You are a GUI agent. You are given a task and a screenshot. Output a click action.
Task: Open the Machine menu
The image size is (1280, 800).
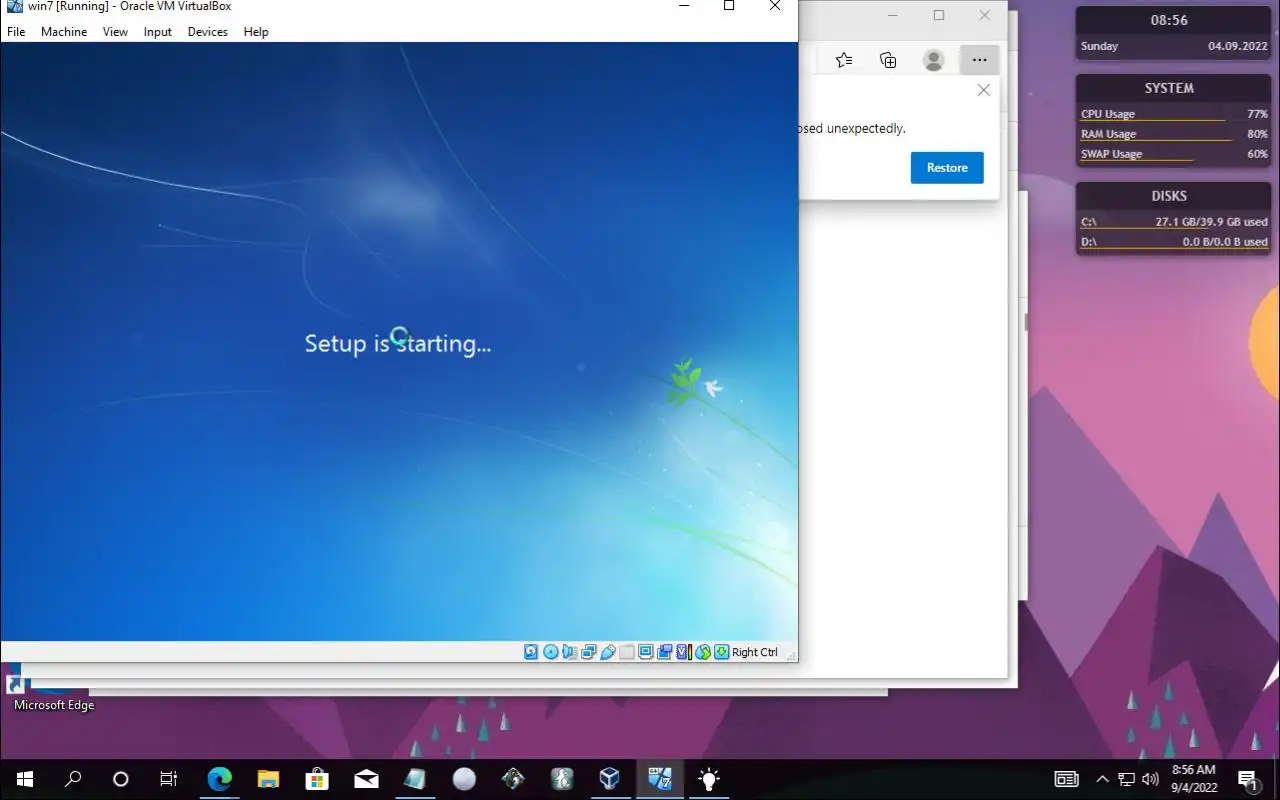pos(64,32)
